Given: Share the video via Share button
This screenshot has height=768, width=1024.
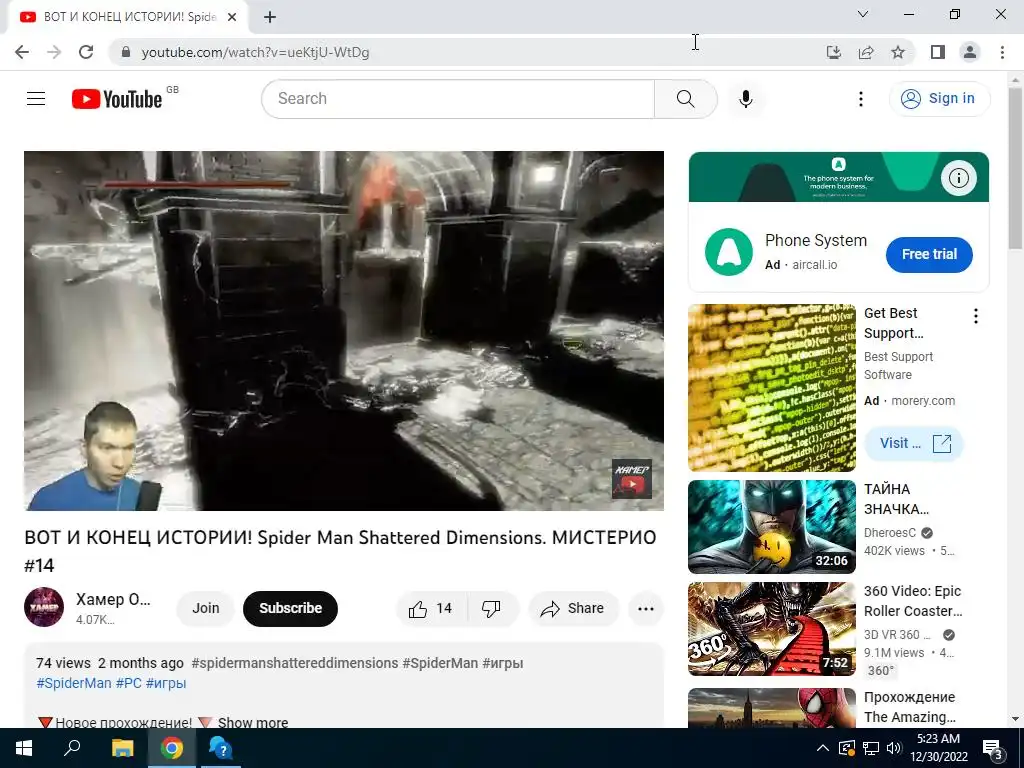Looking at the screenshot, I should pos(573,609).
